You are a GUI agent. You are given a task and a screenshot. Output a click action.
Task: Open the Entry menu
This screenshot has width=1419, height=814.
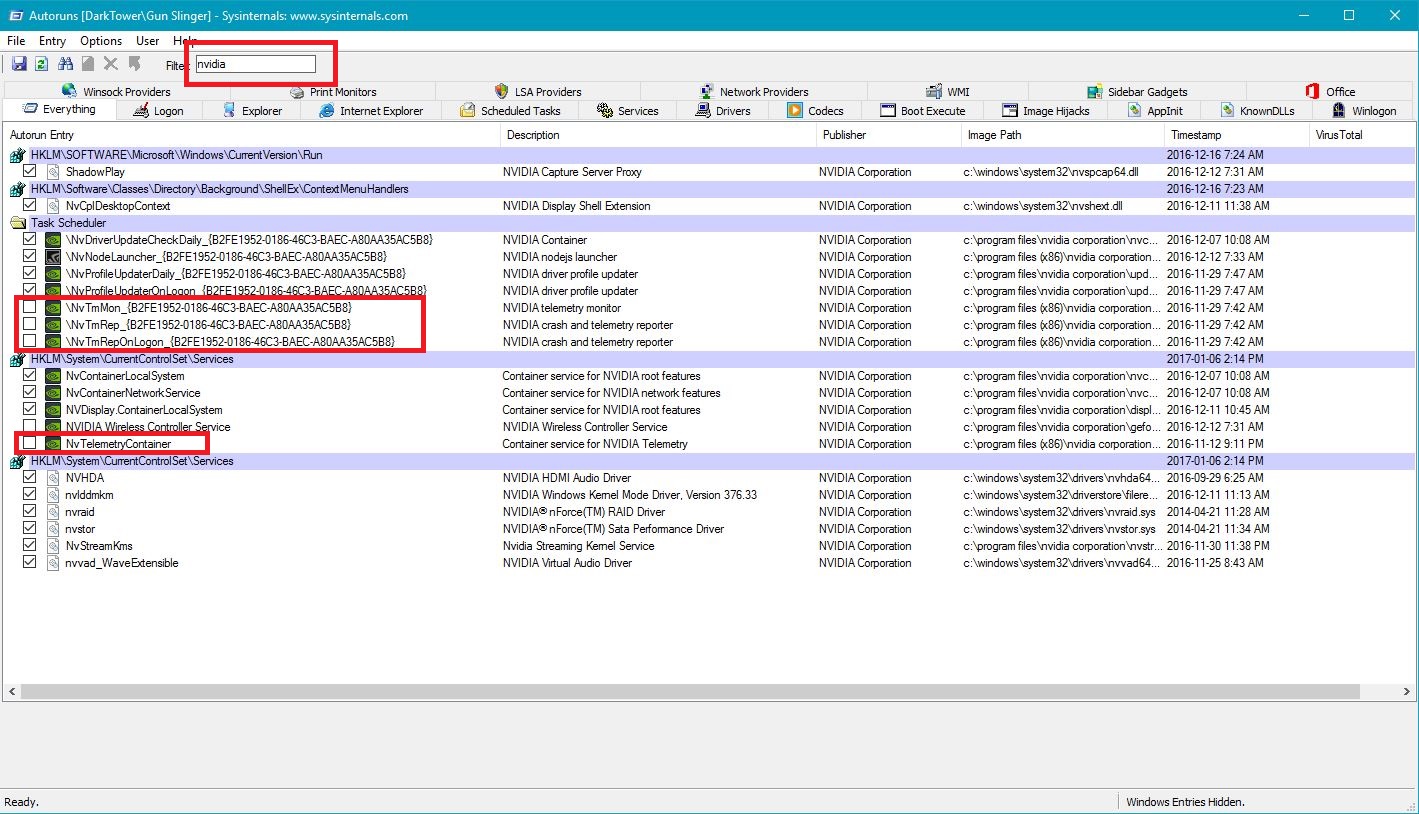coord(52,41)
